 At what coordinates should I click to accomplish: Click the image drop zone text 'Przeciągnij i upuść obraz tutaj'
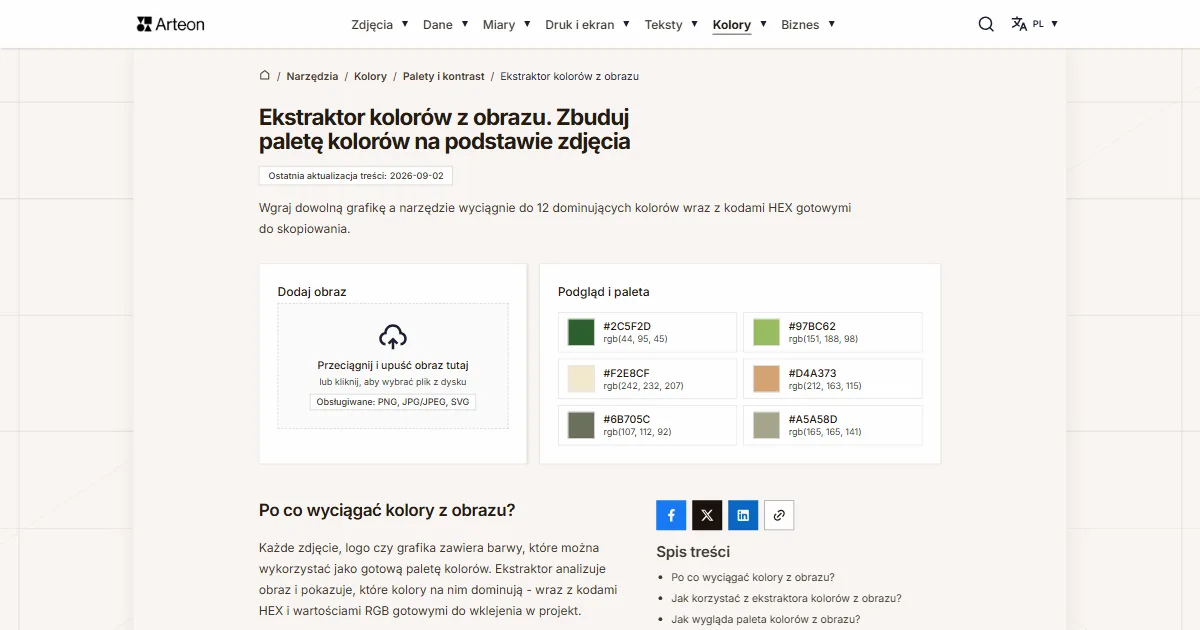click(x=393, y=365)
